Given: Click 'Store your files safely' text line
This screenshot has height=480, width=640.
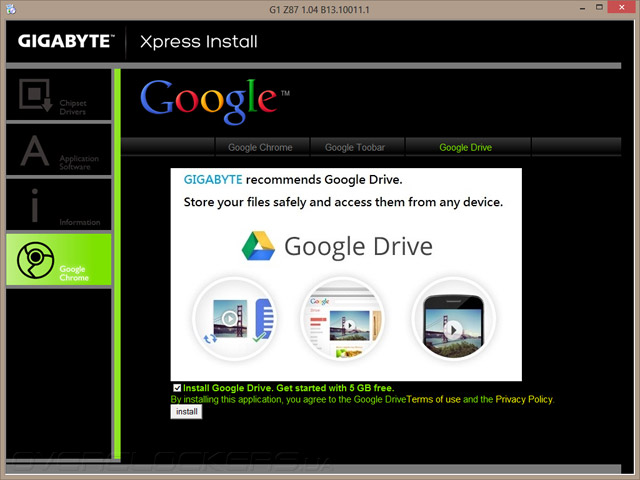Looking at the screenshot, I should pos(343,202).
